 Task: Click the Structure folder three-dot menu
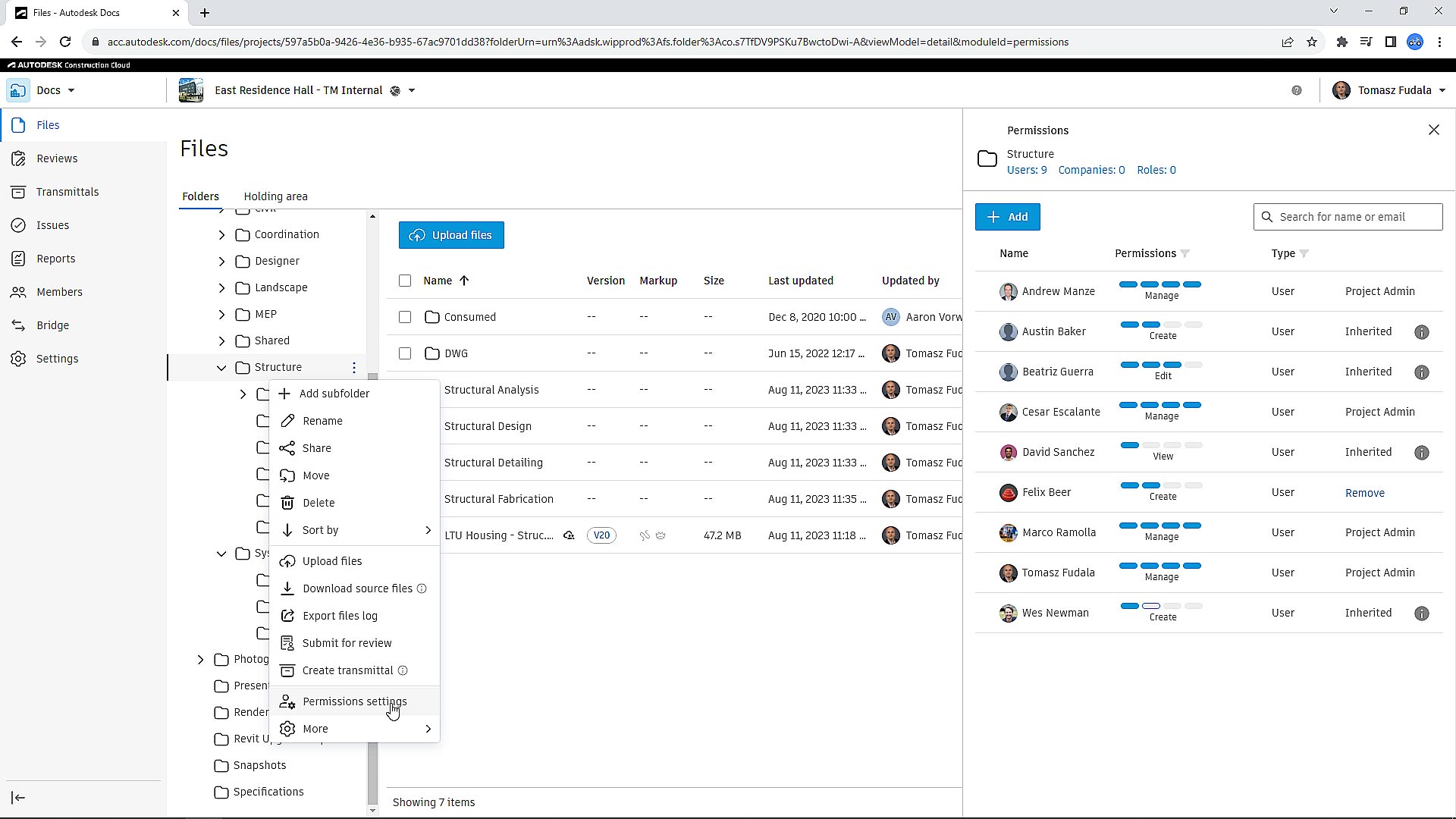[354, 368]
